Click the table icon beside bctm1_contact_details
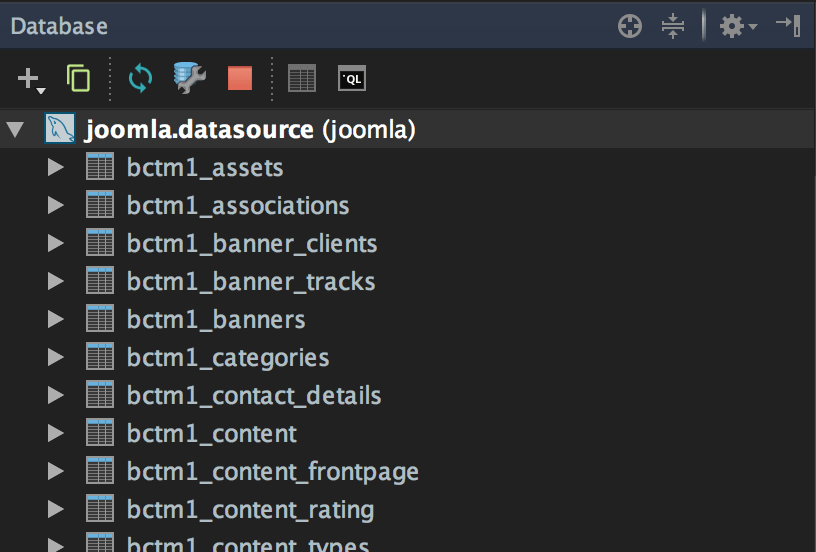The height and width of the screenshot is (552, 816). 100,394
